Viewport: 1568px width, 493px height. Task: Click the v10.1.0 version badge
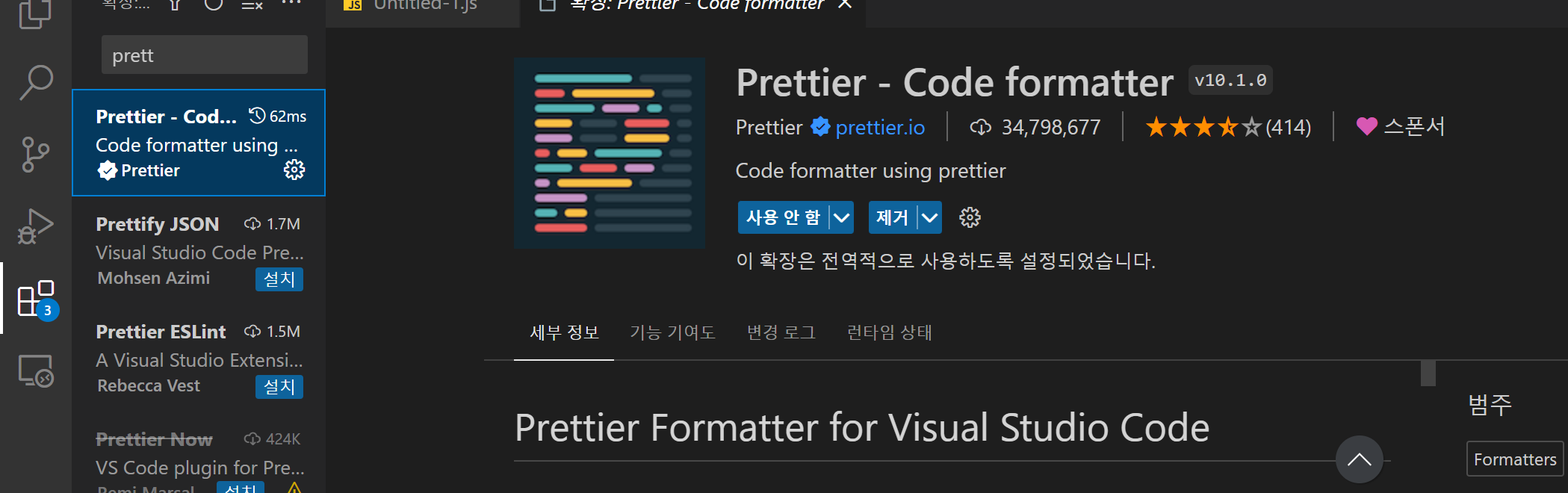pyautogui.click(x=1230, y=80)
